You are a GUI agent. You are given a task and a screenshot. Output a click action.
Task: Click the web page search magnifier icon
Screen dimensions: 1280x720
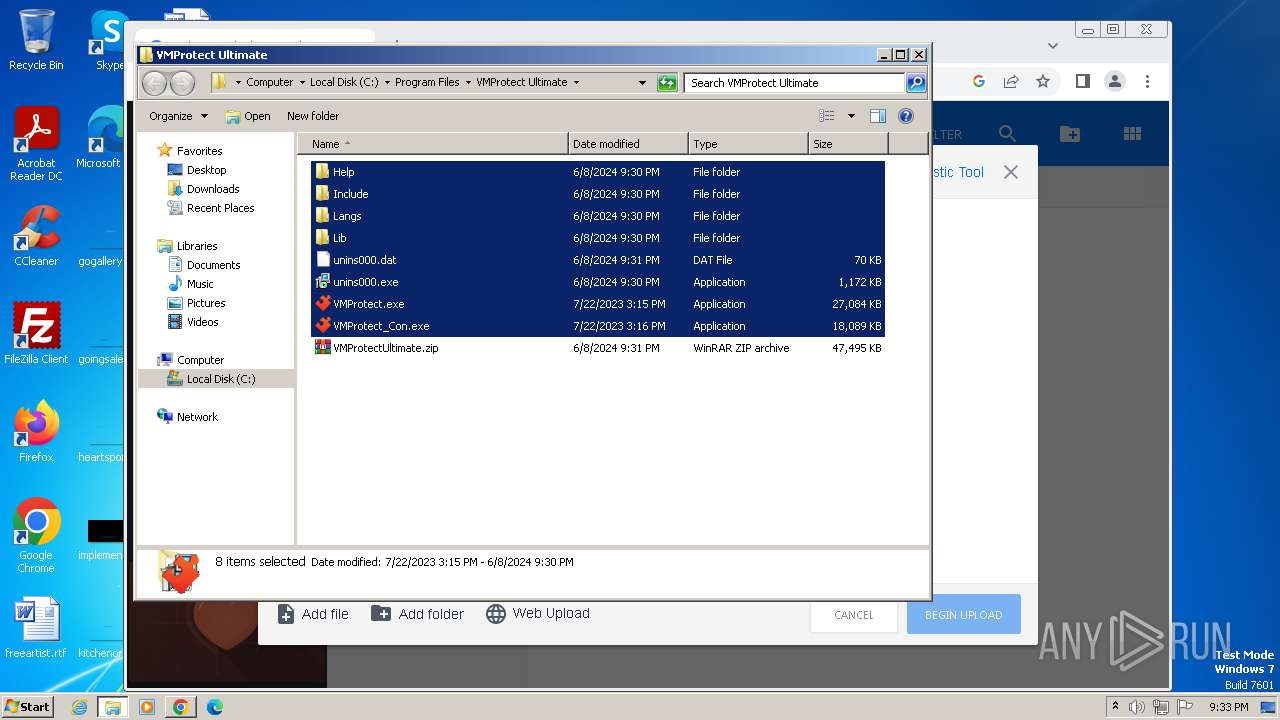coord(1007,134)
